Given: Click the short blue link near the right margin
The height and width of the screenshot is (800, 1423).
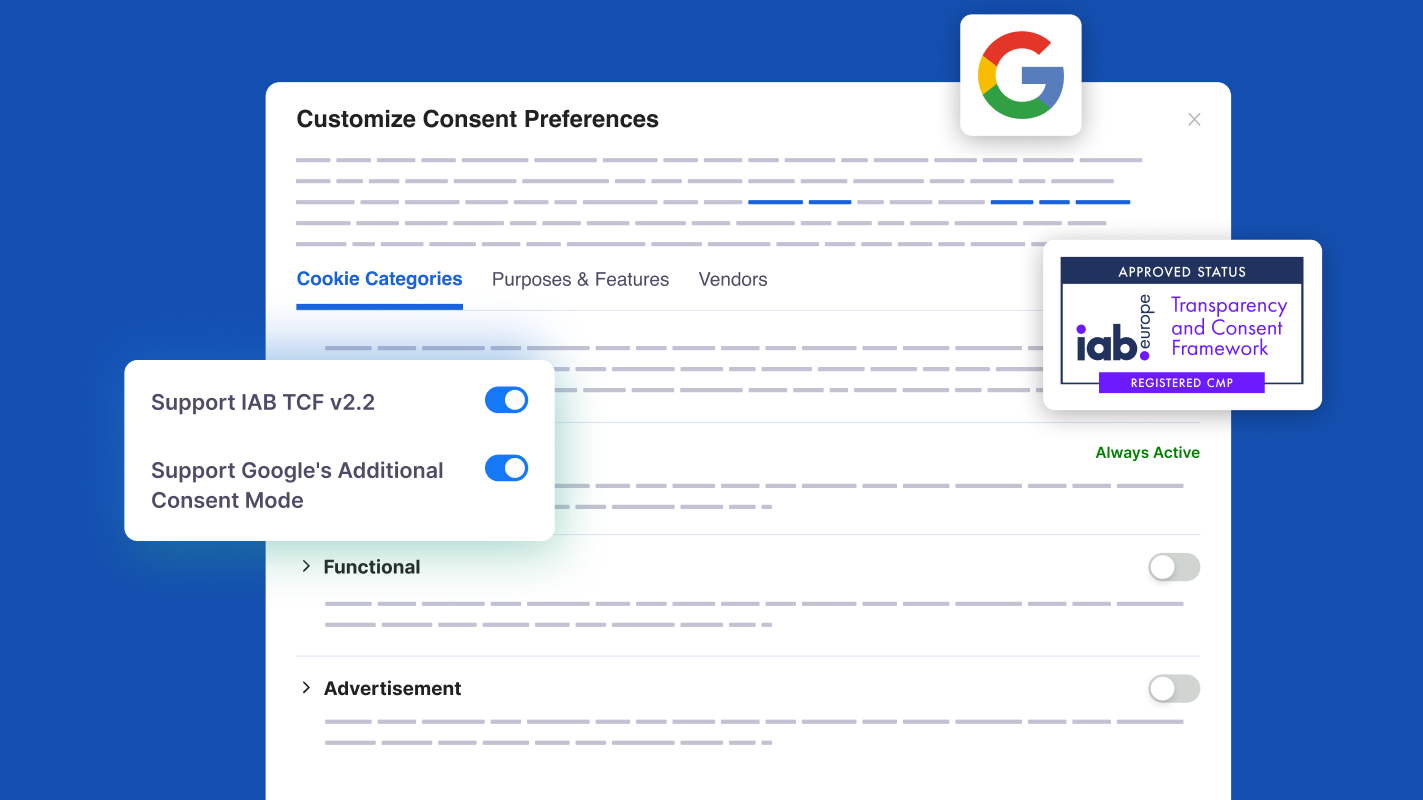Looking at the screenshot, I should point(1053,200).
